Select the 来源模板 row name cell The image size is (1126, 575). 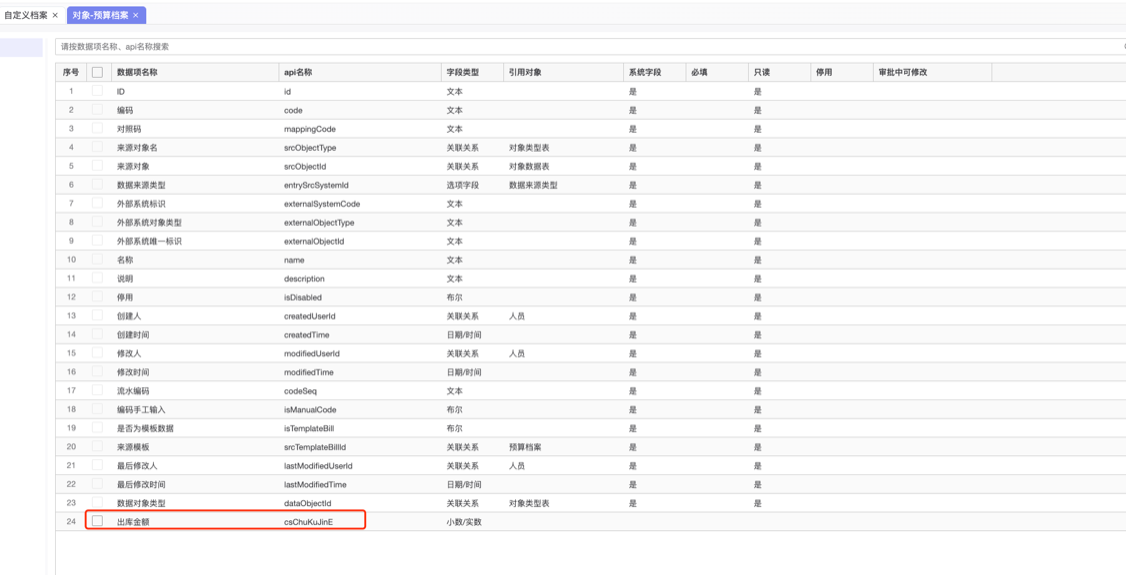pyautogui.click(x=133, y=447)
